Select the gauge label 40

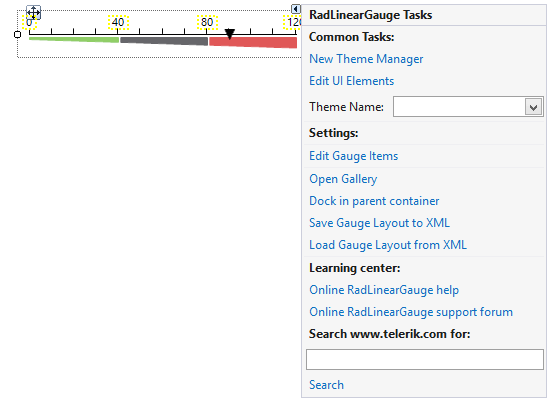(118, 22)
